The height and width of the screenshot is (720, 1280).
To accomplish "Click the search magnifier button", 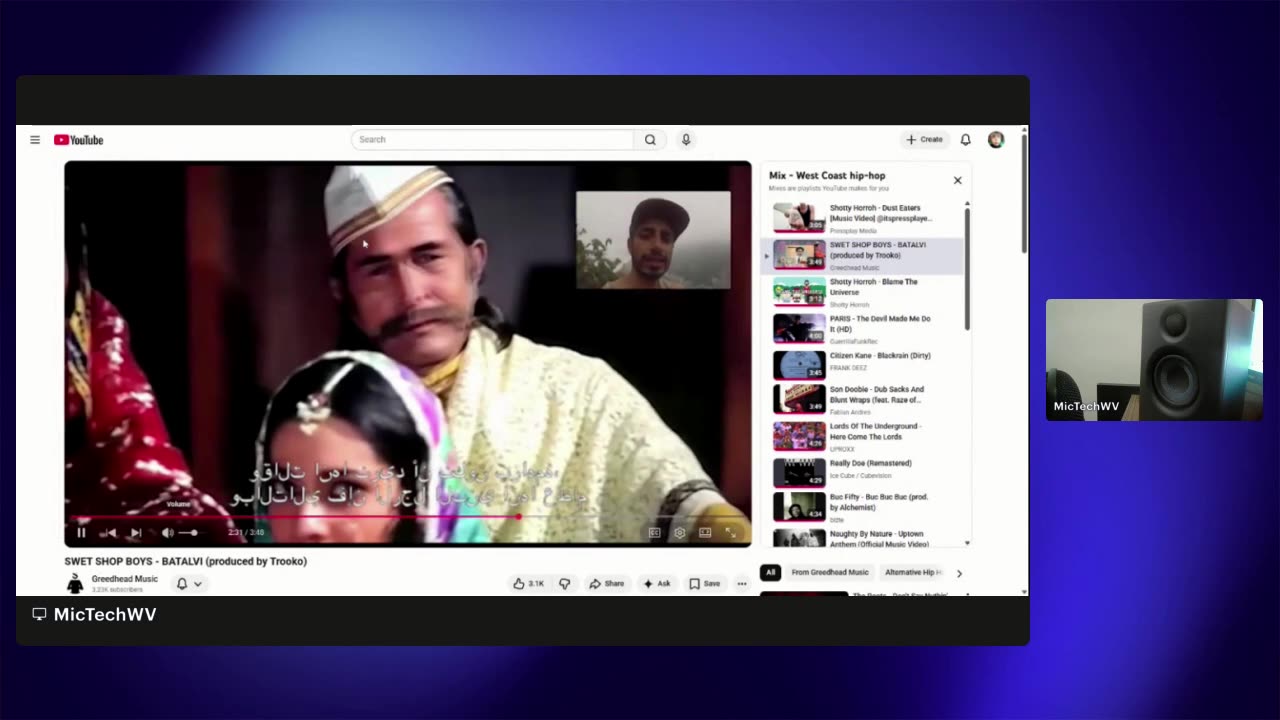I will [x=650, y=140].
